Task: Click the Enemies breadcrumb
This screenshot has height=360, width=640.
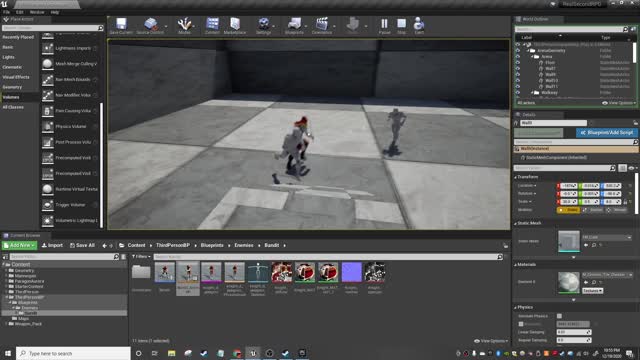Action: point(244,245)
